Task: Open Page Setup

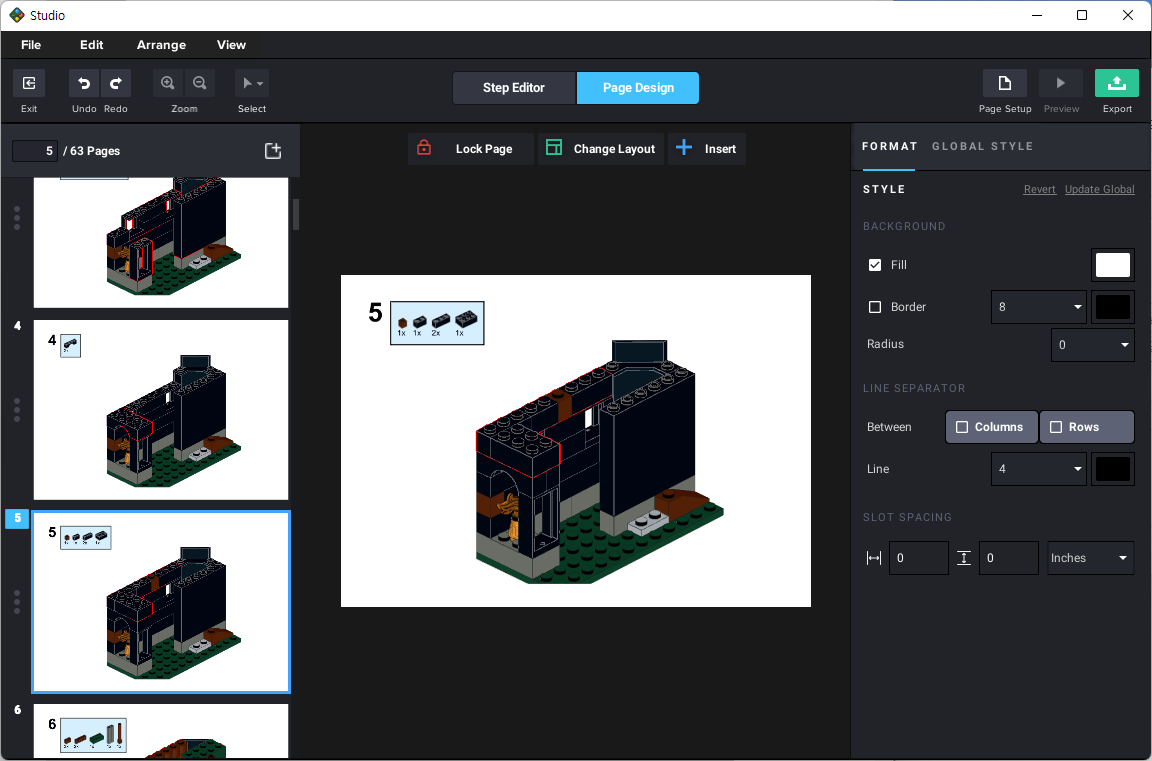Action: click(1004, 83)
